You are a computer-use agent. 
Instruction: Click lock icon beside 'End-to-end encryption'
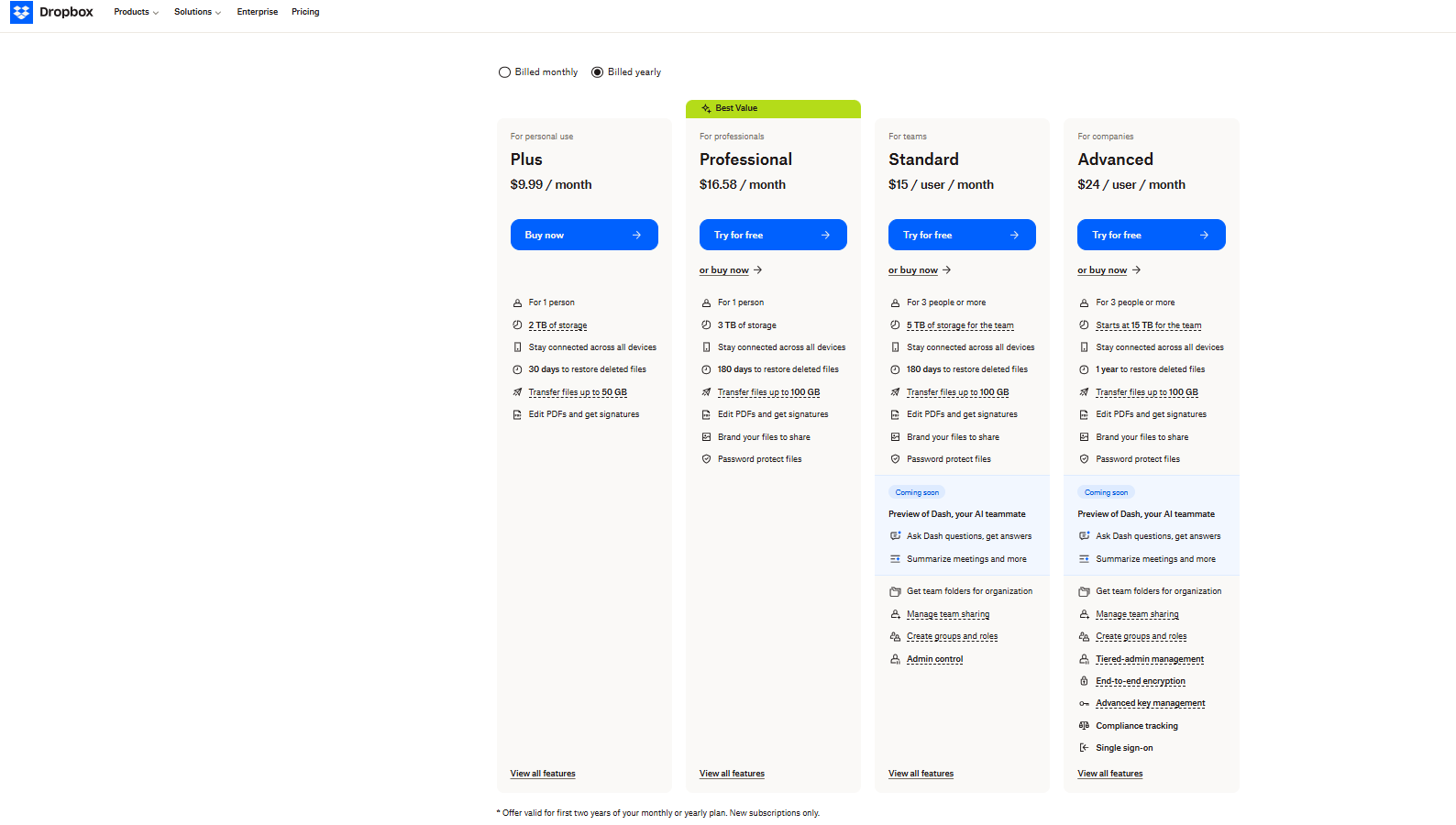(1084, 681)
